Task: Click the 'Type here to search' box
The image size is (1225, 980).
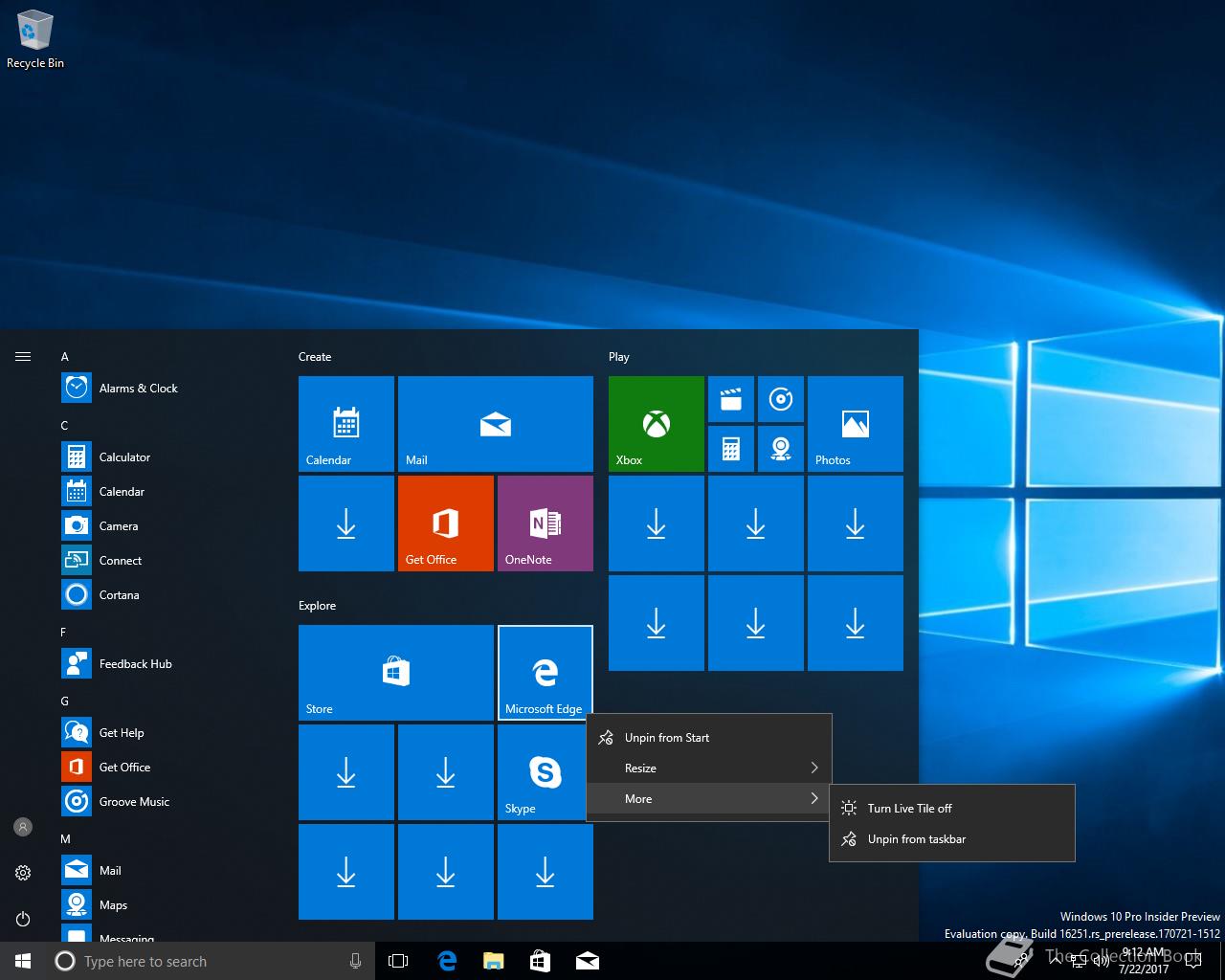Action: [x=211, y=961]
